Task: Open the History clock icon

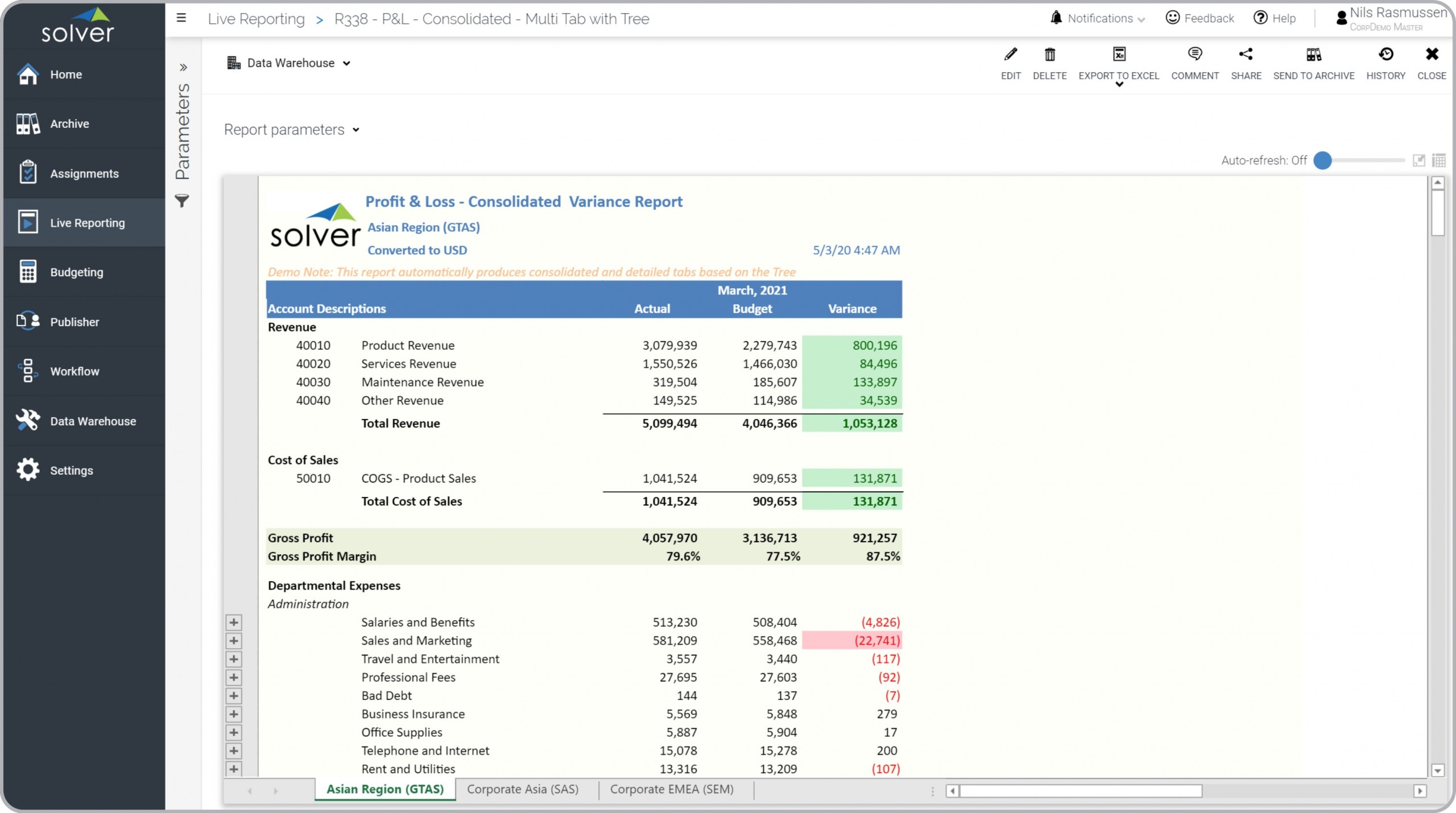Action: pos(1385,55)
